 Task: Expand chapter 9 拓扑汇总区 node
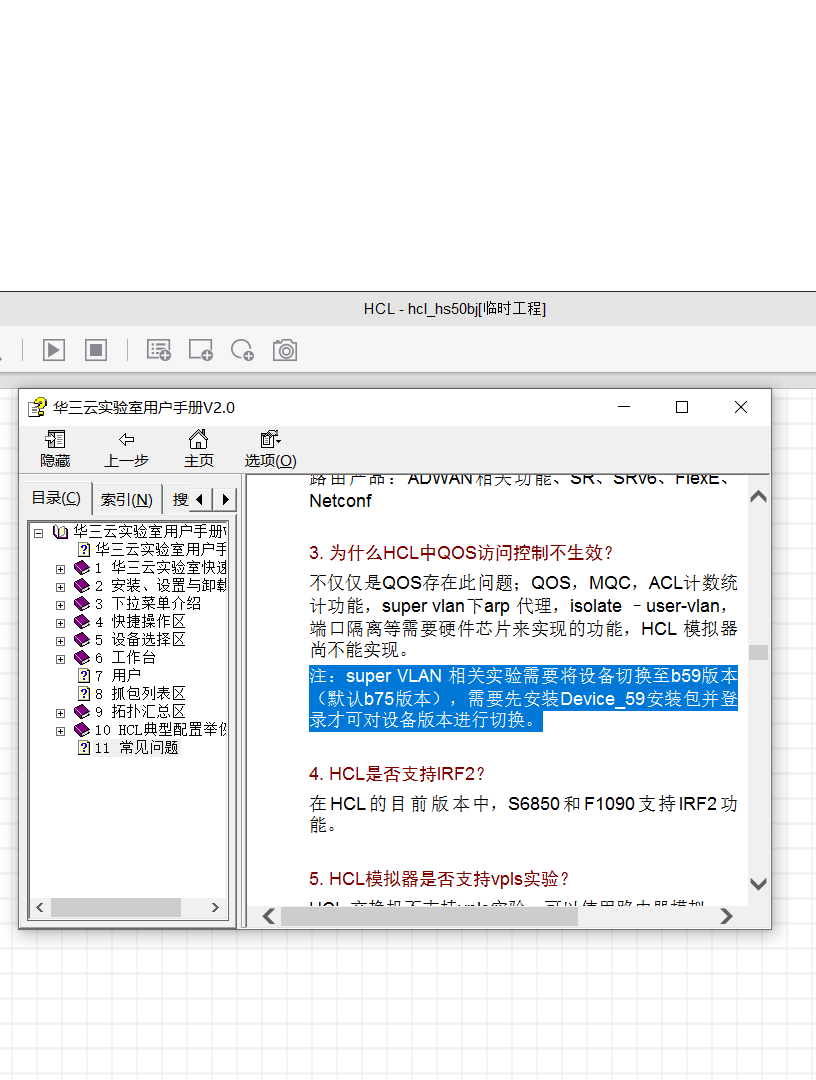[x=61, y=713]
